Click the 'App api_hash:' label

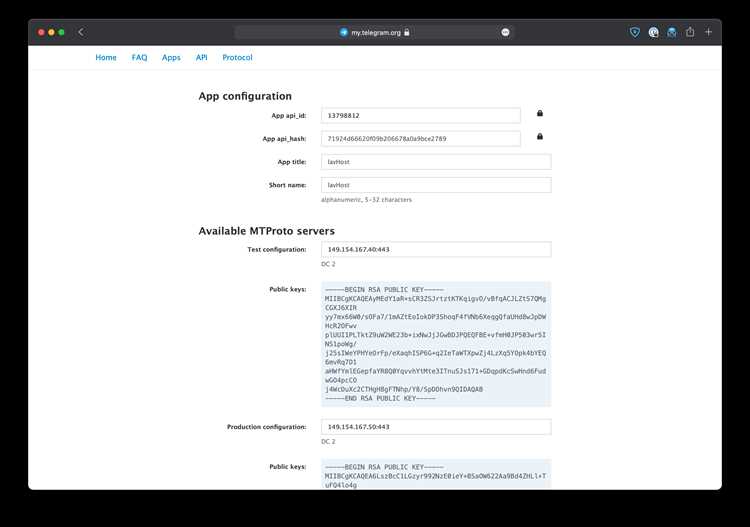284,139
